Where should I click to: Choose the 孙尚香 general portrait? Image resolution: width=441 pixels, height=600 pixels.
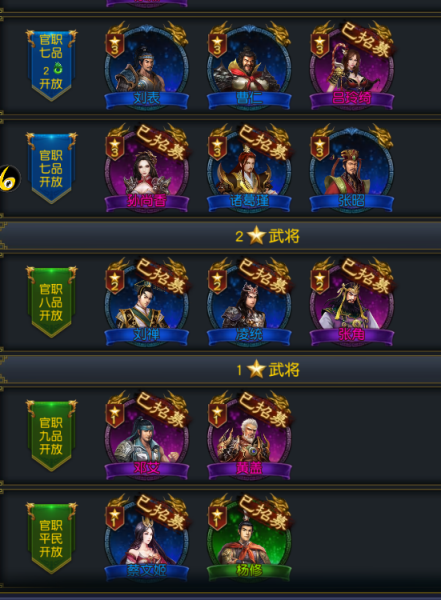147,168
